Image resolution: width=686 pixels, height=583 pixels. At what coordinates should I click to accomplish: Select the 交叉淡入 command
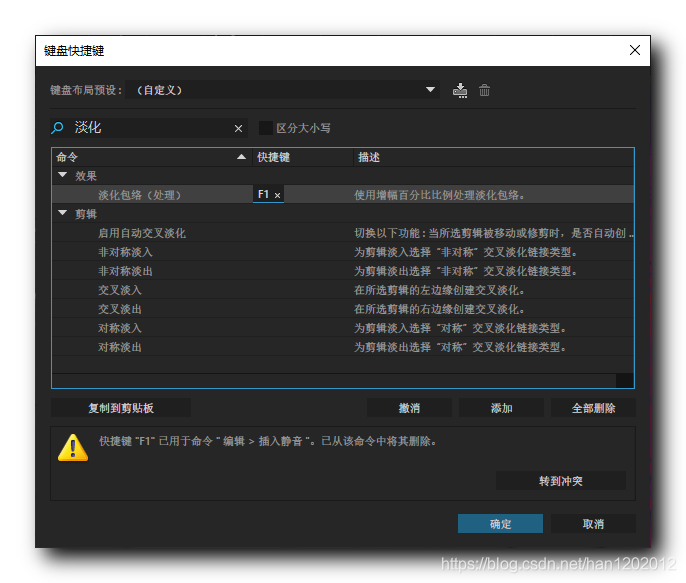pos(119,290)
